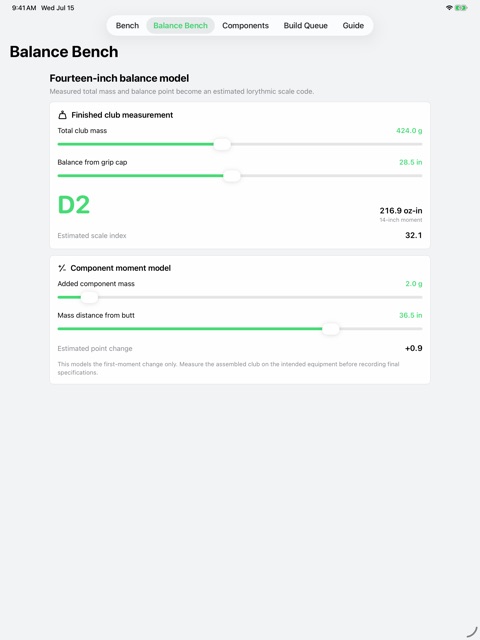Open the Guide tab

pos(353,25)
